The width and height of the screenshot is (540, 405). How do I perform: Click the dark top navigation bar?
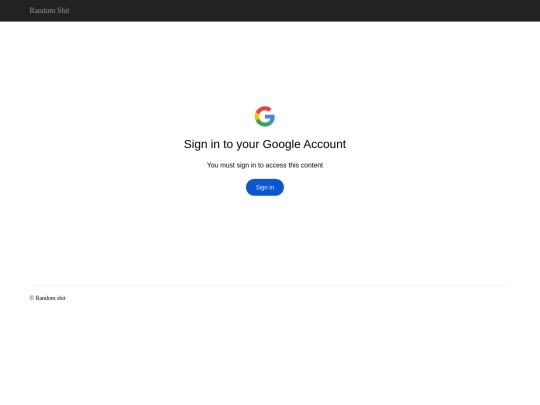(x=270, y=11)
